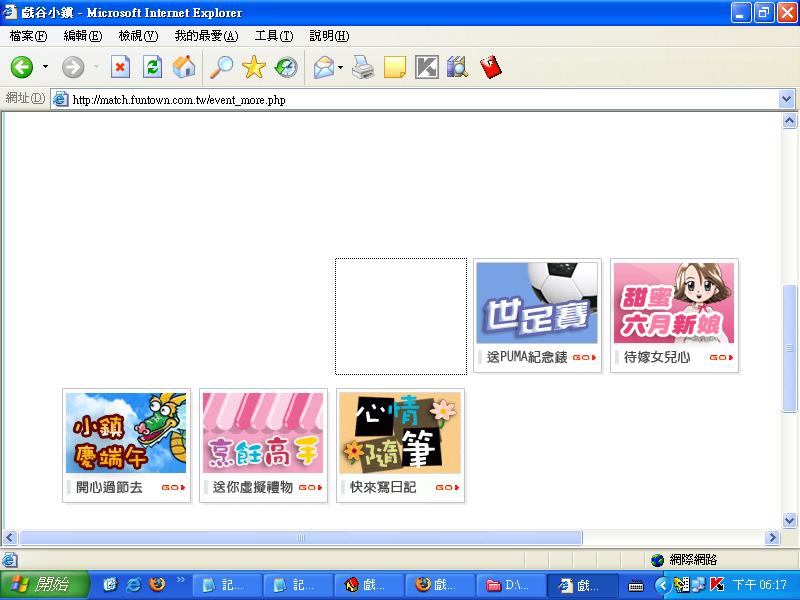Viewport: 800px width, 600px height.
Task: Click GO next to 送你虛擬禮物
Action: (x=310, y=488)
